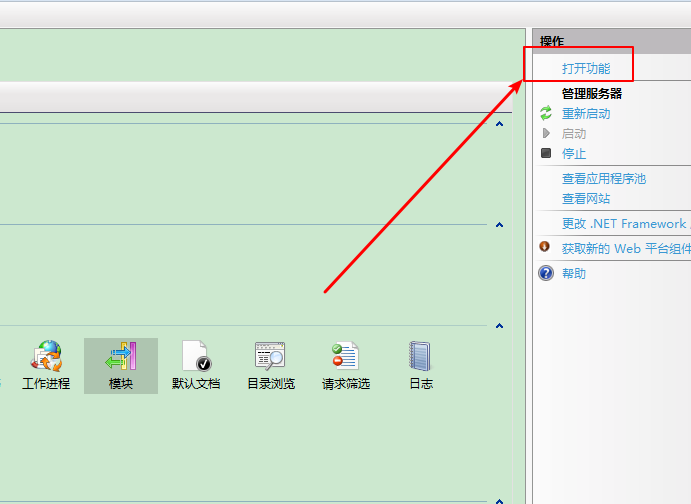Click the disabled 启动 link
This screenshot has height=504, width=691.
[574, 133]
